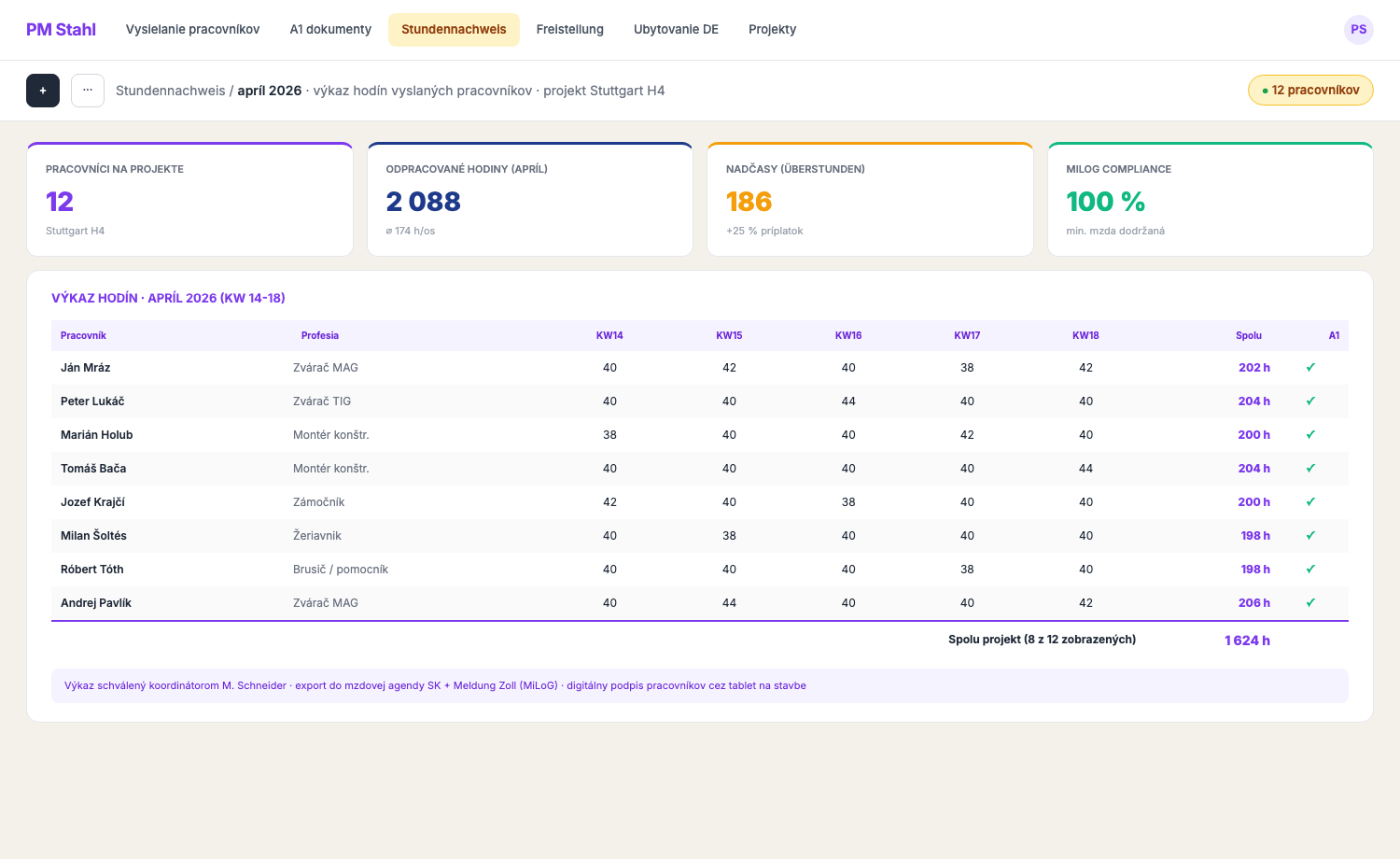Image resolution: width=1400 pixels, height=859 pixels.
Task: Open the Nadčasy (Überstunden) card
Action: point(870,199)
